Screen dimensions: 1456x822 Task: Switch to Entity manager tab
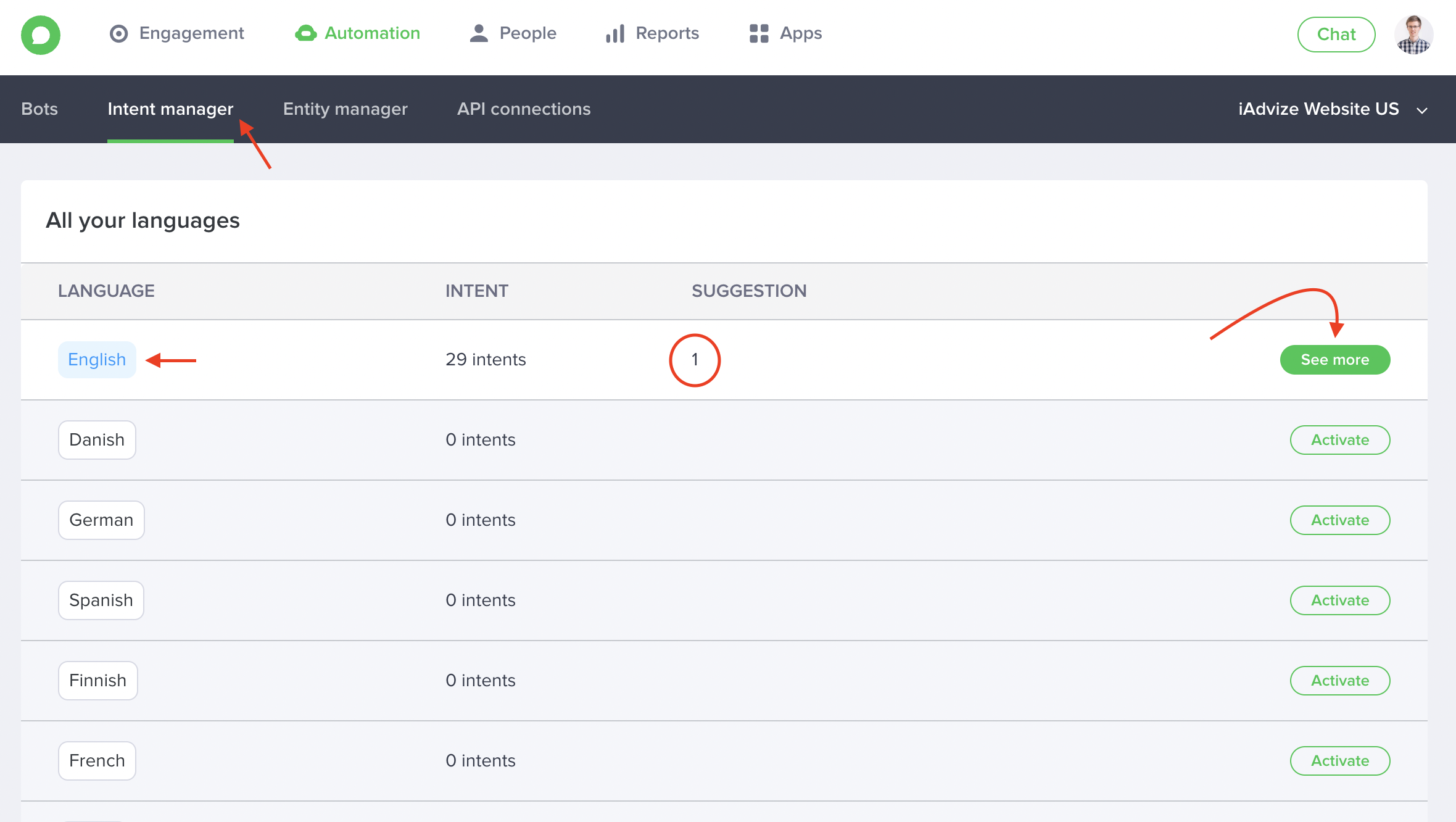(345, 109)
